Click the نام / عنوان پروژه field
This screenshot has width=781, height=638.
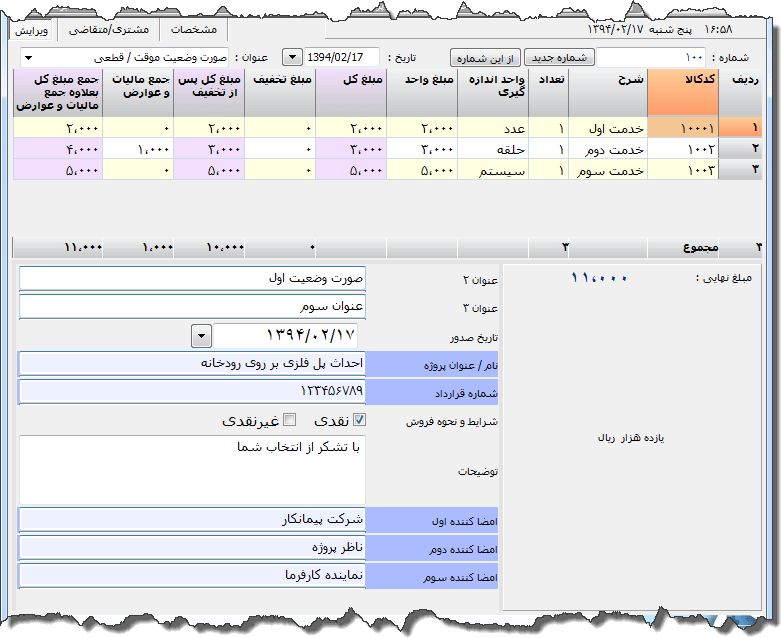tap(193, 364)
